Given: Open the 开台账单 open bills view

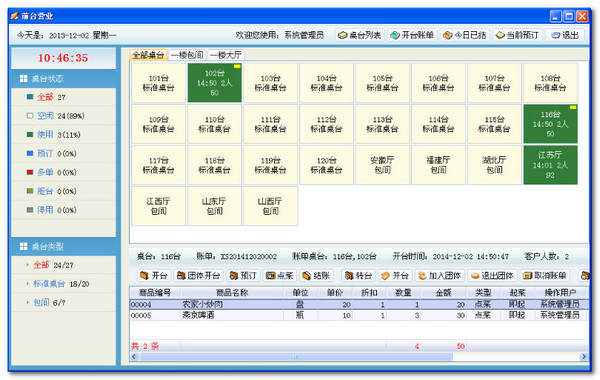Looking at the screenshot, I should (x=412, y=35).
